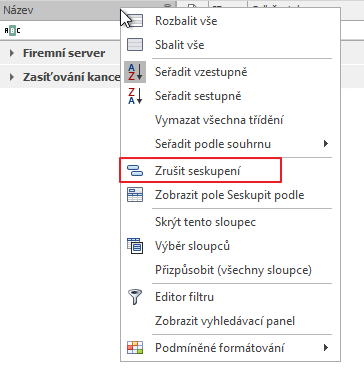Choose Vymazat všechna třídění
Screen dimensions: 364x376
click(x=230, y=120)
